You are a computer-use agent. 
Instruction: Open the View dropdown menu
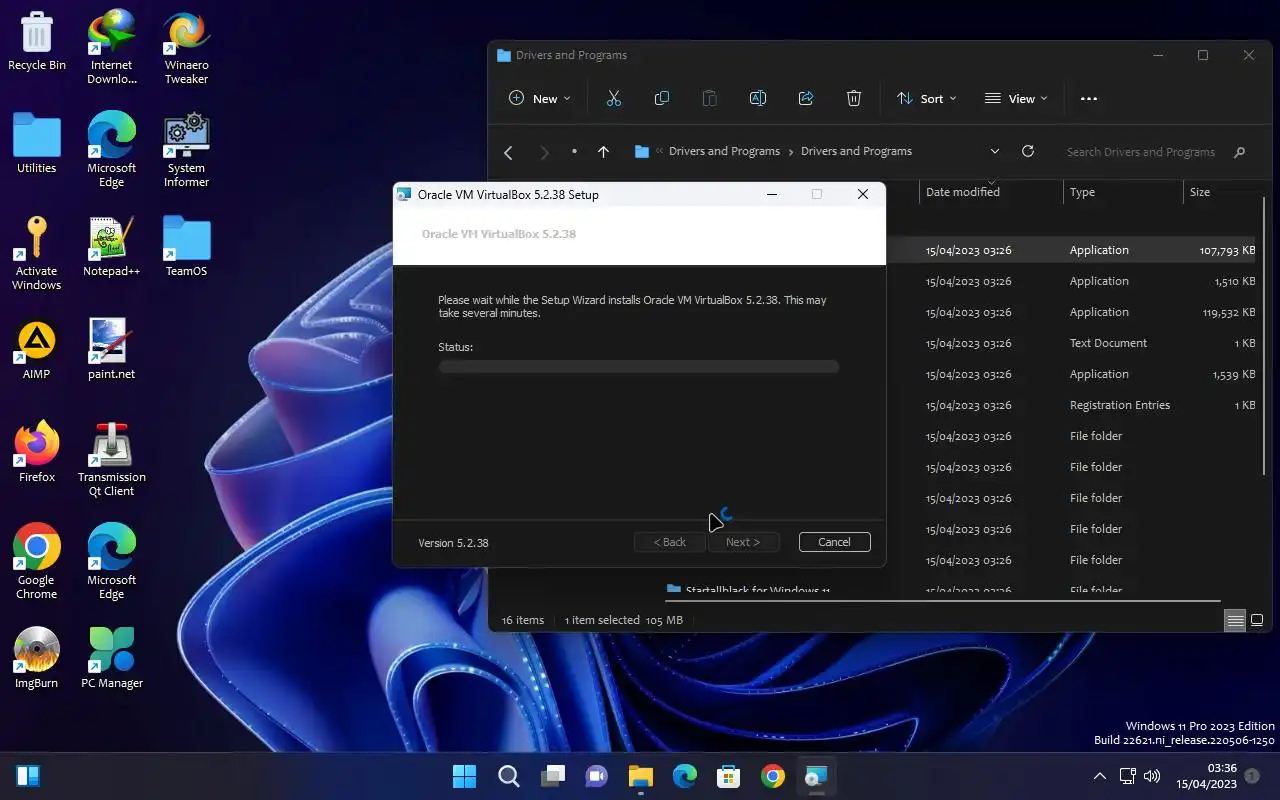point(1016,98)
